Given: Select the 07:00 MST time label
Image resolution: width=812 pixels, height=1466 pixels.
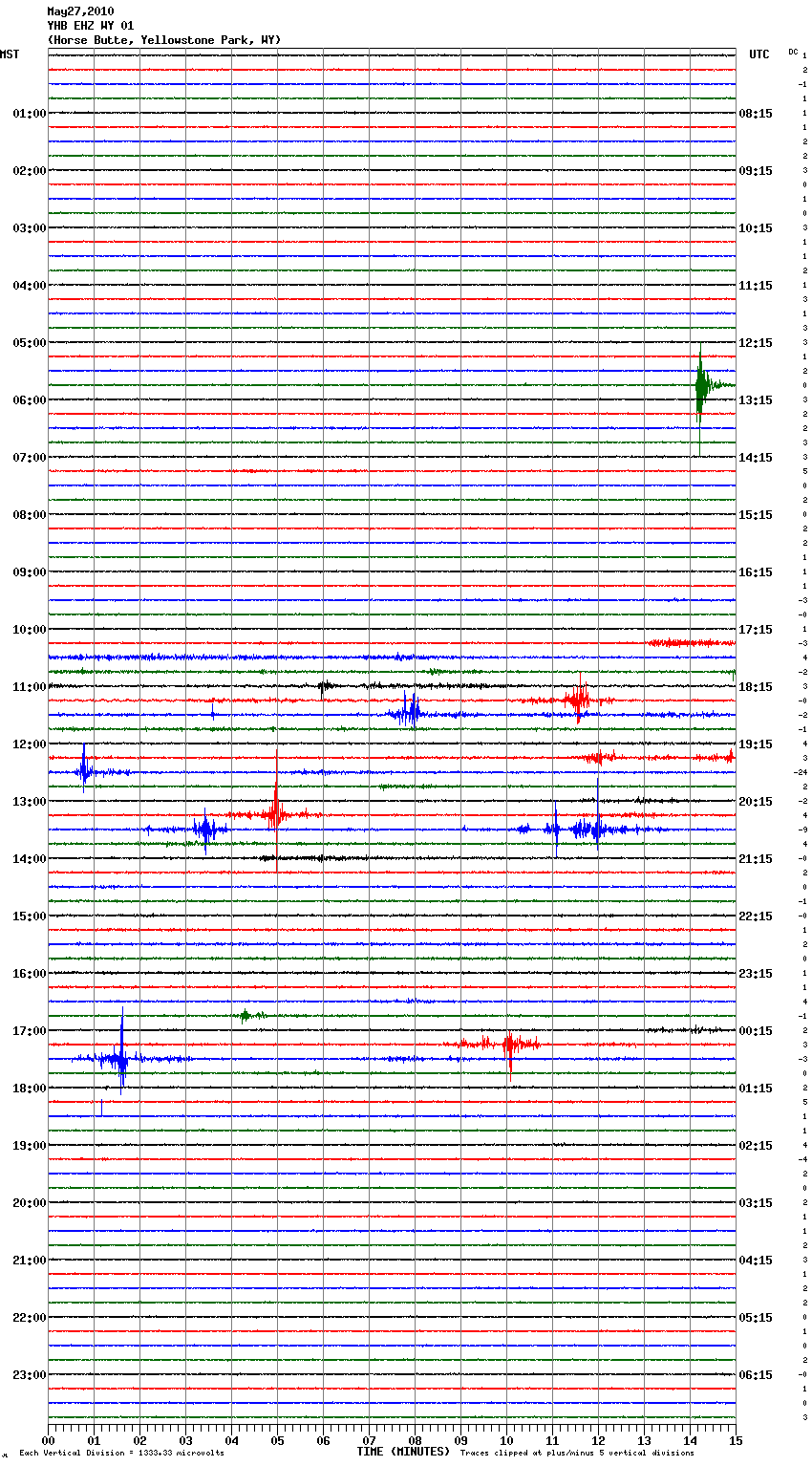Looking at the screenshot, I should [30, 458].
